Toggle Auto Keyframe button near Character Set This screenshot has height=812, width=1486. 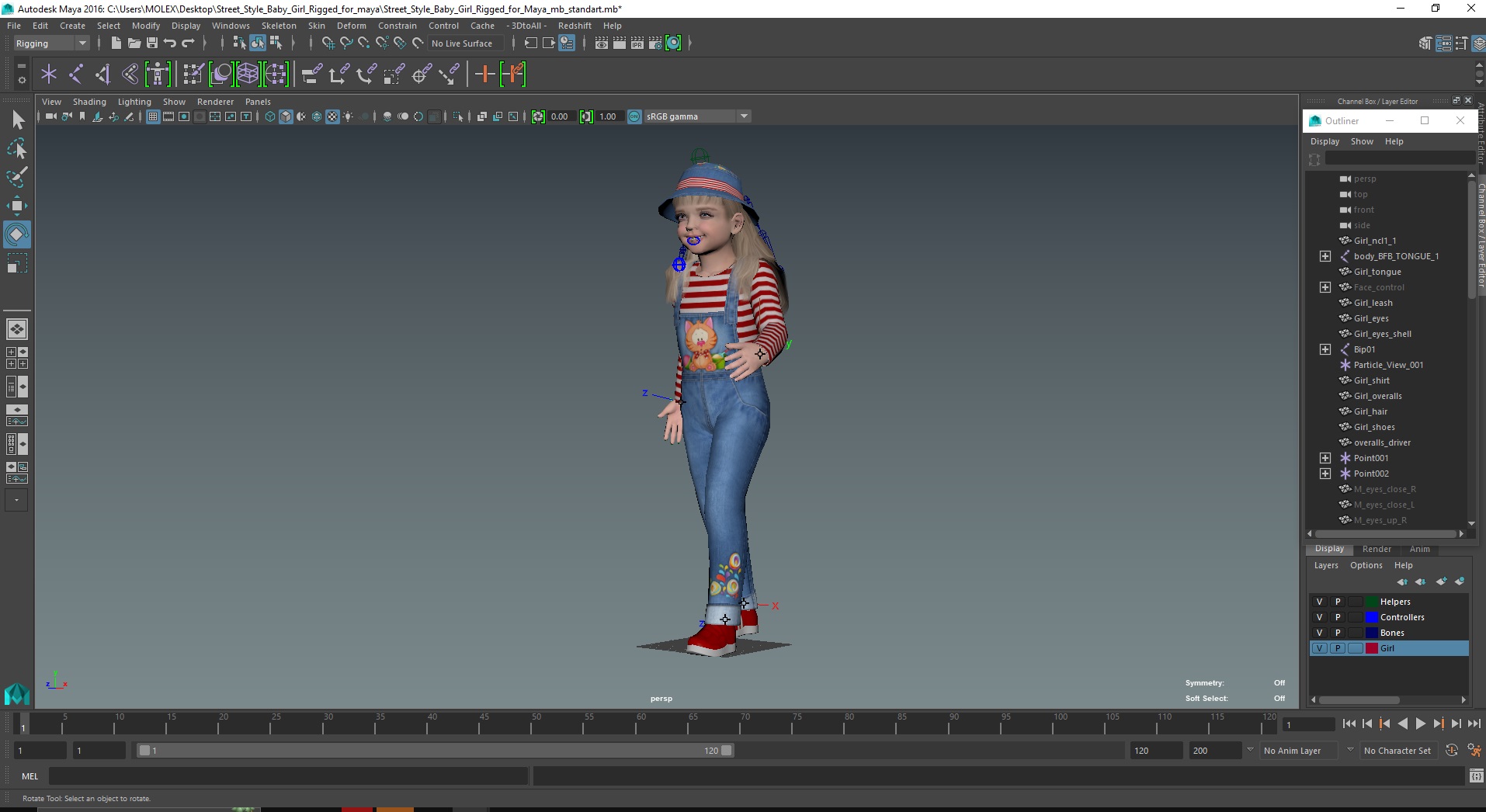(1452, 750)
